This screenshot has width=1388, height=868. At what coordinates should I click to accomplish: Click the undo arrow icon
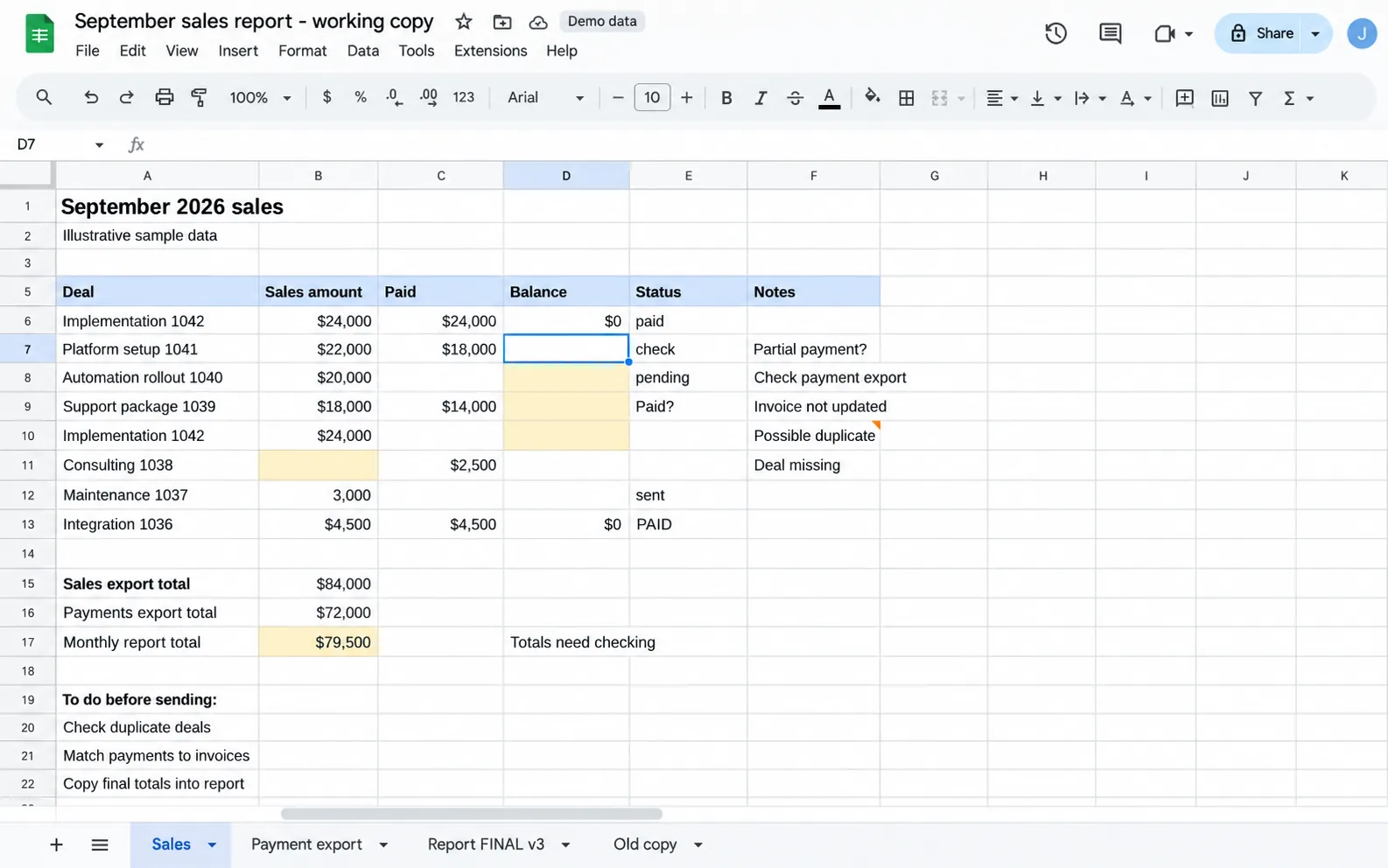click(91, 98)
